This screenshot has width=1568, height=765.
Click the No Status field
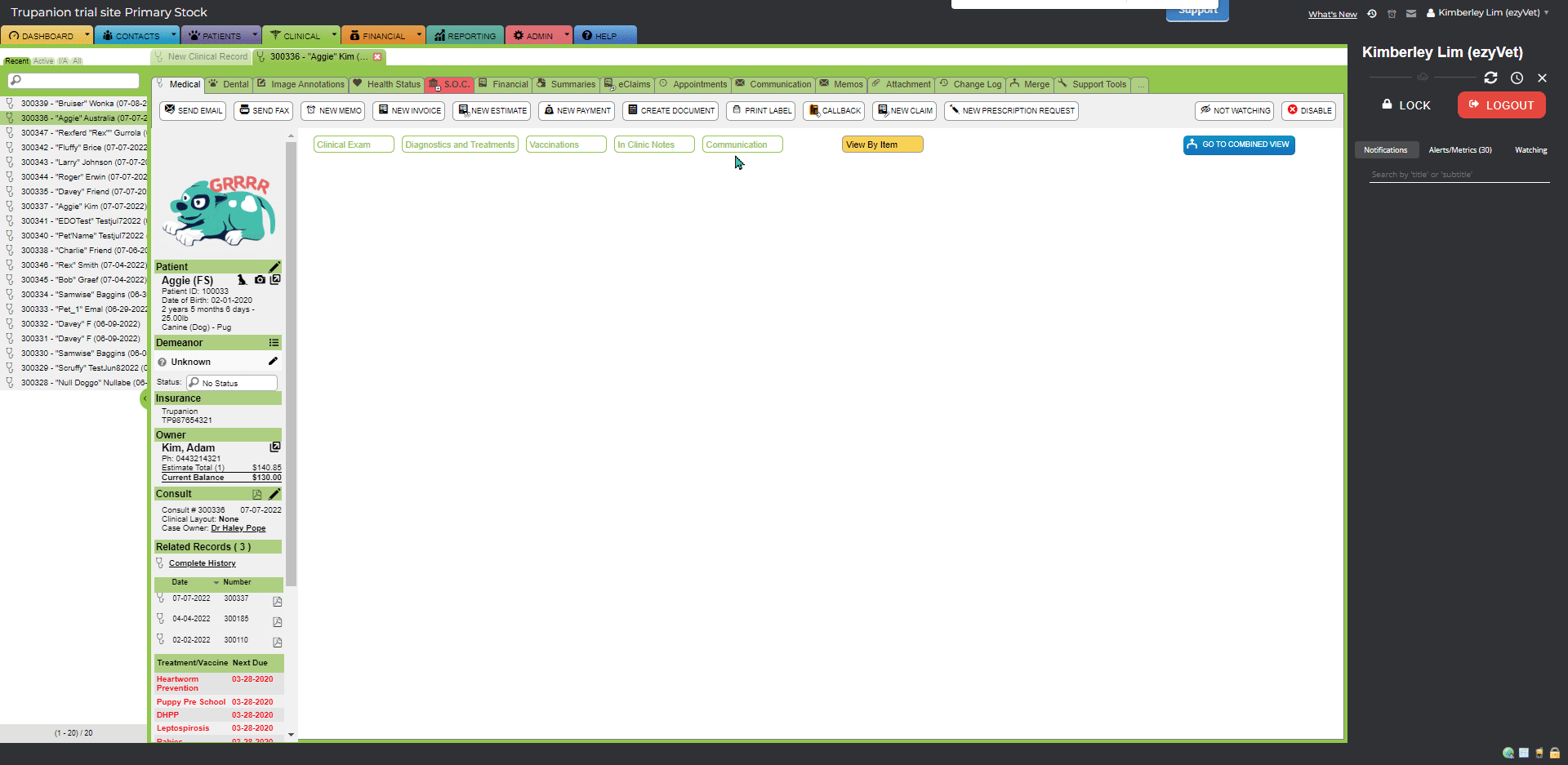(x=232, y=383)
